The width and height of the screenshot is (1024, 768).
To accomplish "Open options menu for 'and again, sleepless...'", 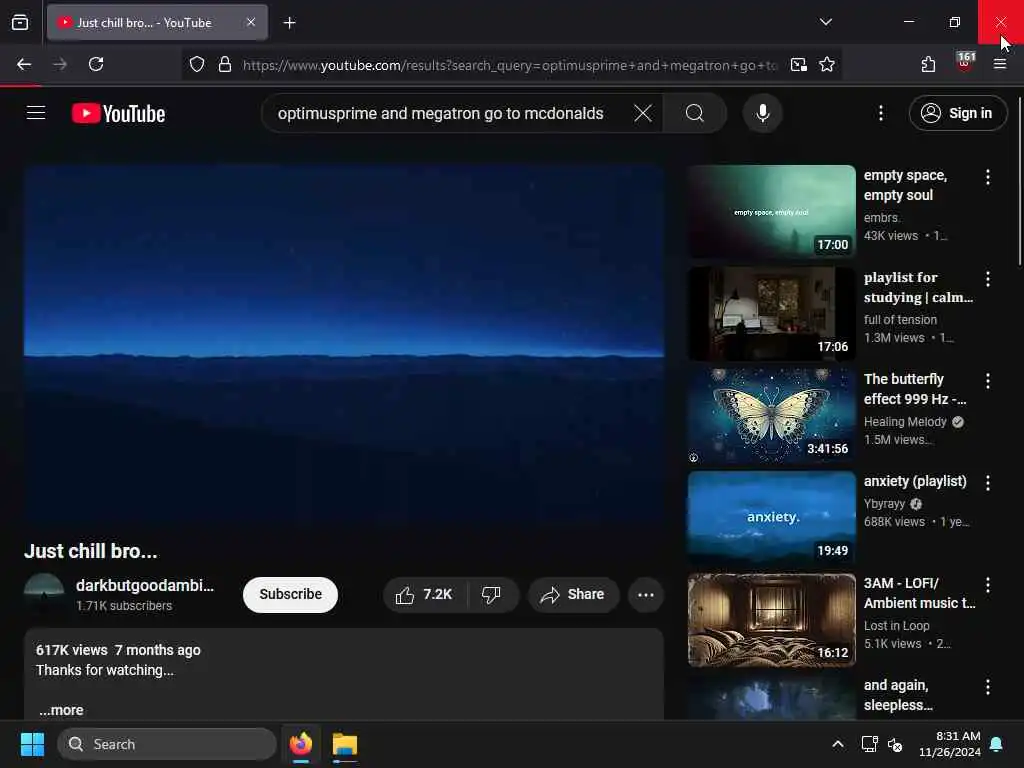I will point(987,686).
